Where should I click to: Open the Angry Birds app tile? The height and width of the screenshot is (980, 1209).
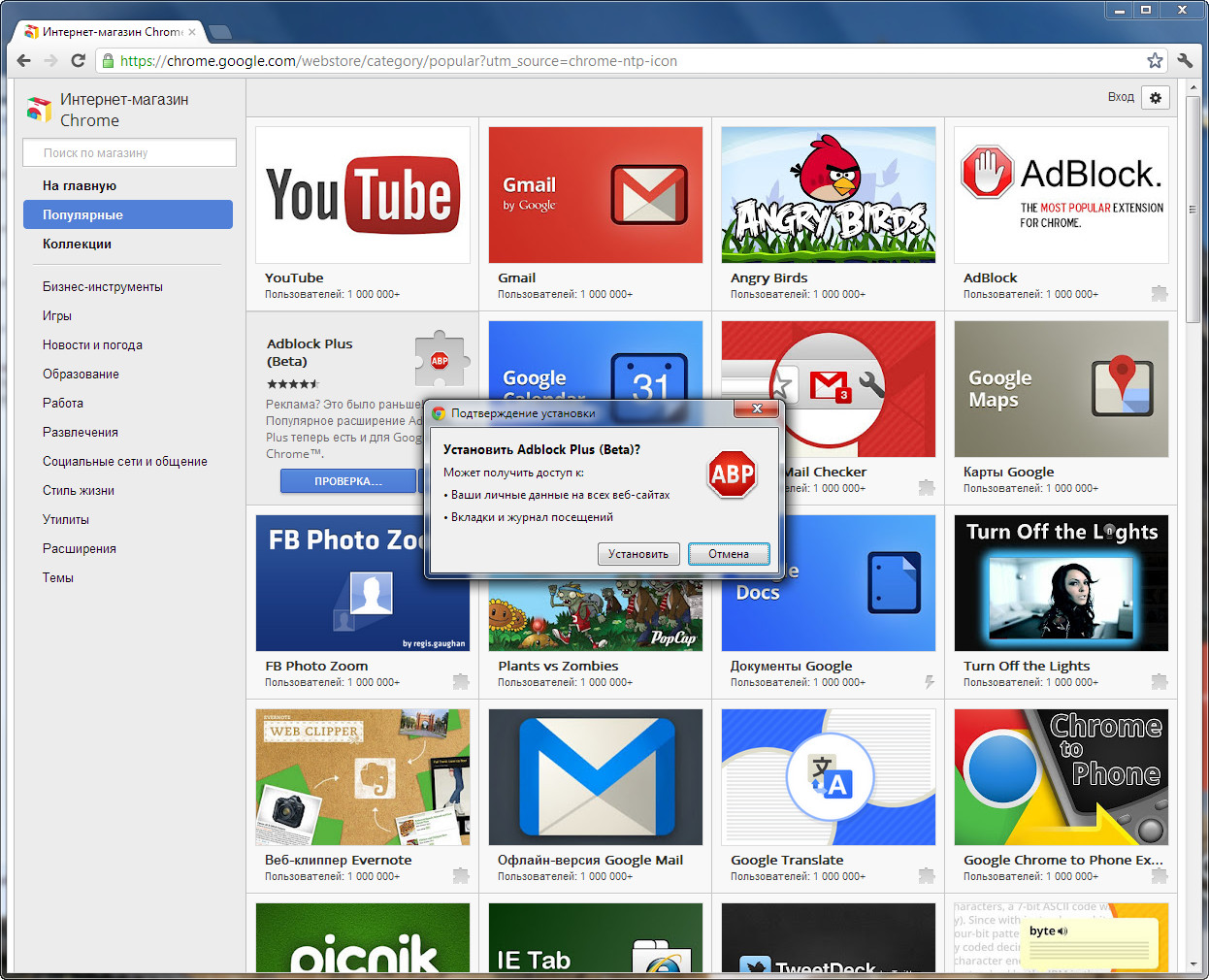coord(829,213)
